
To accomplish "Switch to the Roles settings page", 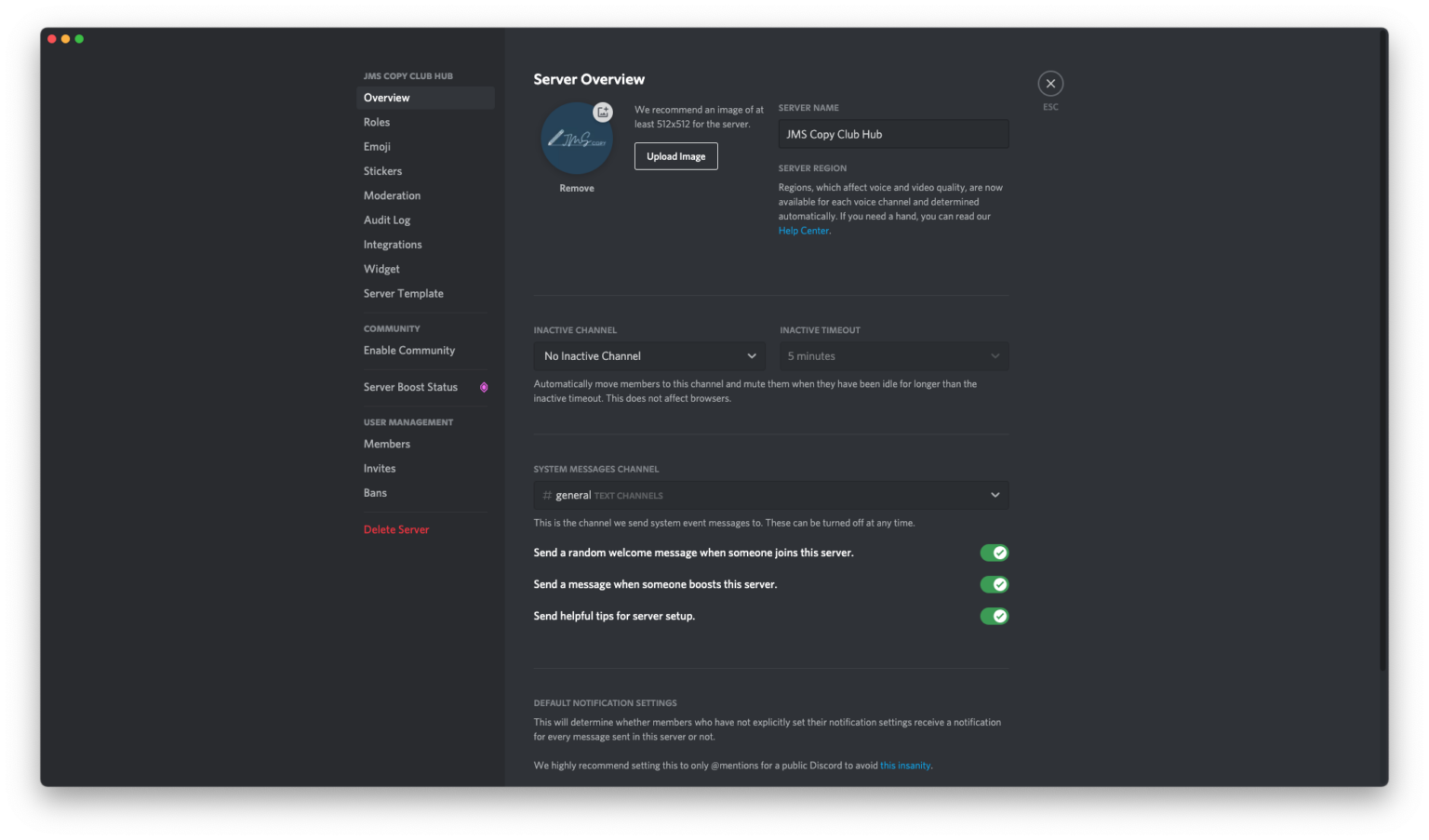I will coord(377,122).
